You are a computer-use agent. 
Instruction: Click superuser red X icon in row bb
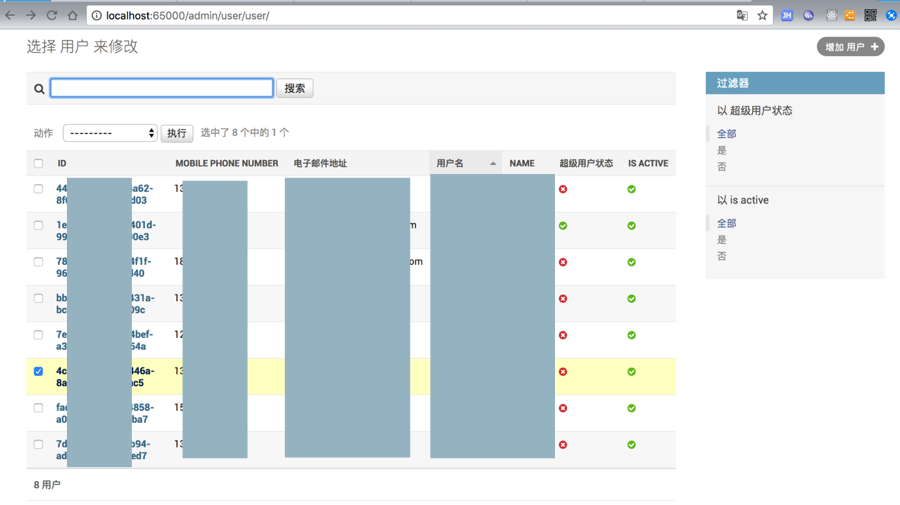563,298
